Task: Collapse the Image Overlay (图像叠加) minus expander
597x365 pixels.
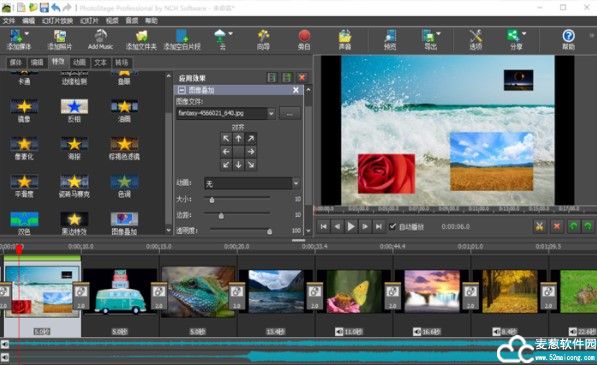Action: pos(182,90)
